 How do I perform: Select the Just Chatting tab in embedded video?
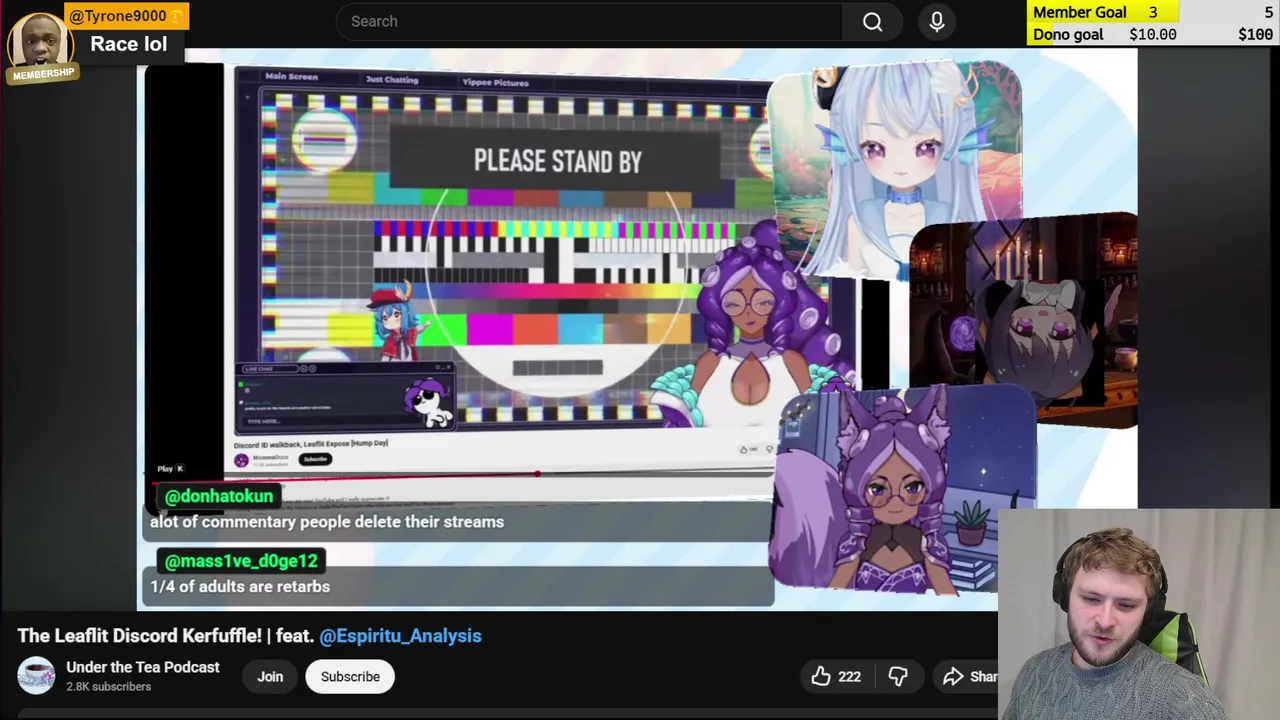click(x=392, y=79)
